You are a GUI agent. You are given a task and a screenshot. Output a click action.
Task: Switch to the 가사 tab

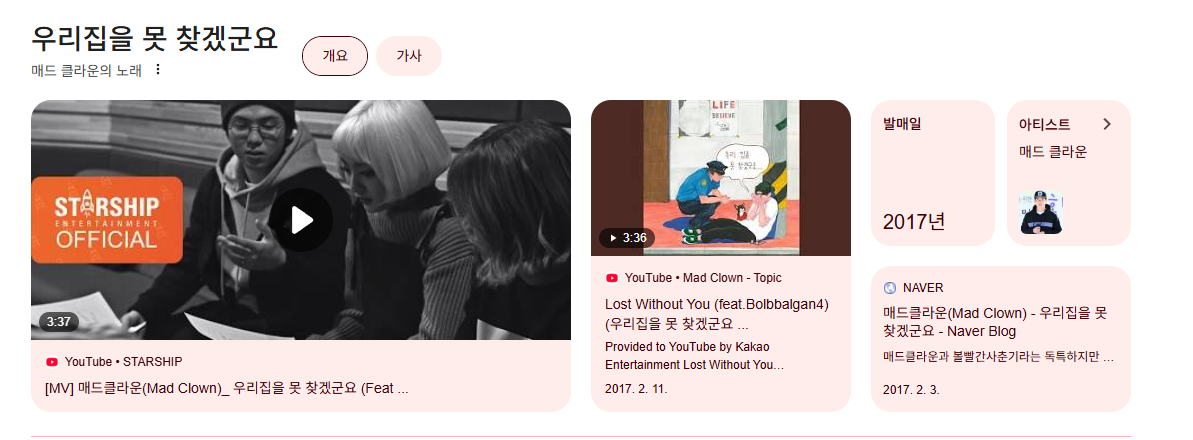tap(409, 56)
